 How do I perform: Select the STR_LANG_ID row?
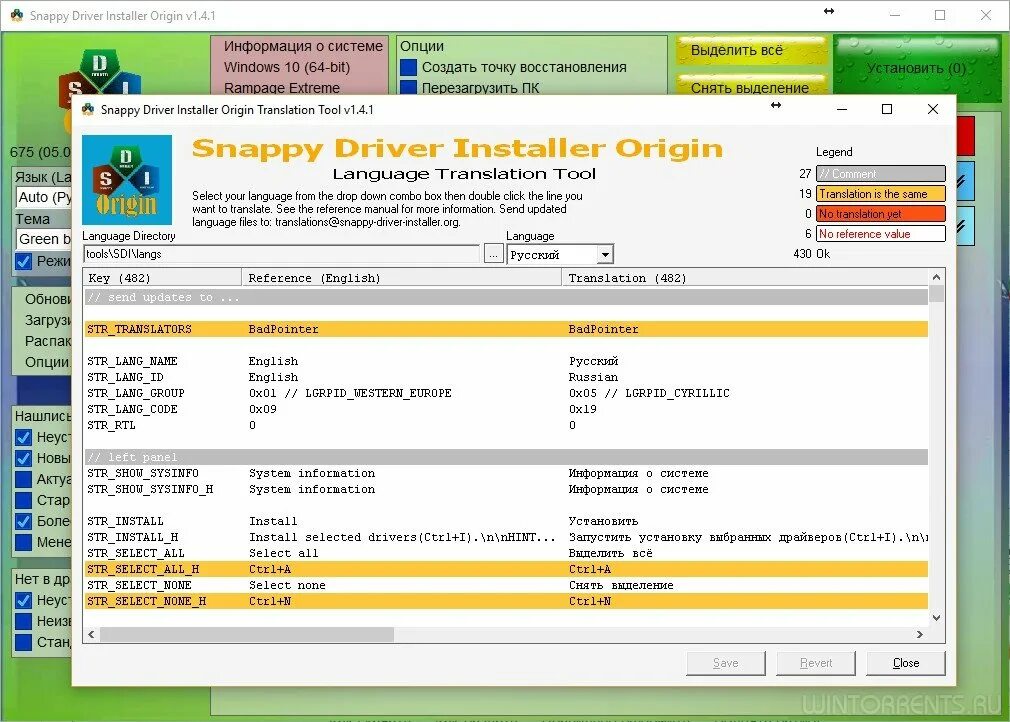click(506, 377)
